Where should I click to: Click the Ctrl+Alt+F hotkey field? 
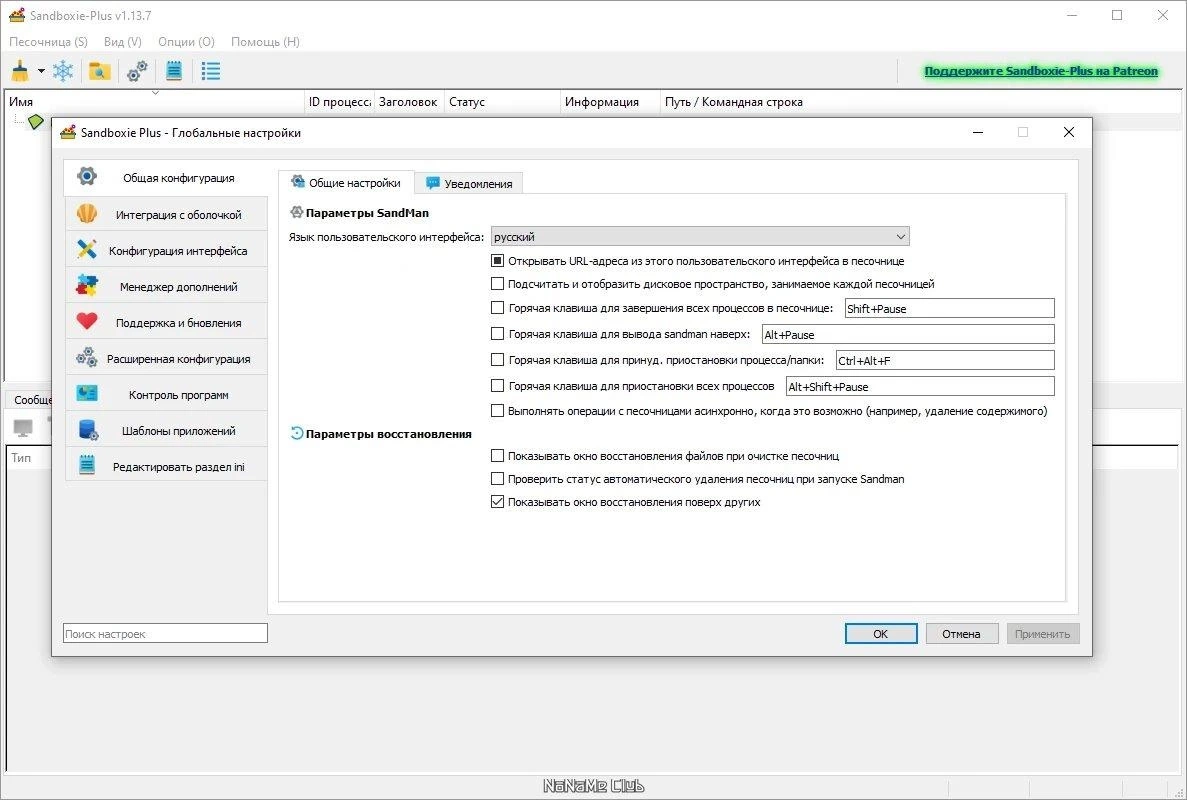pos(945,360)
